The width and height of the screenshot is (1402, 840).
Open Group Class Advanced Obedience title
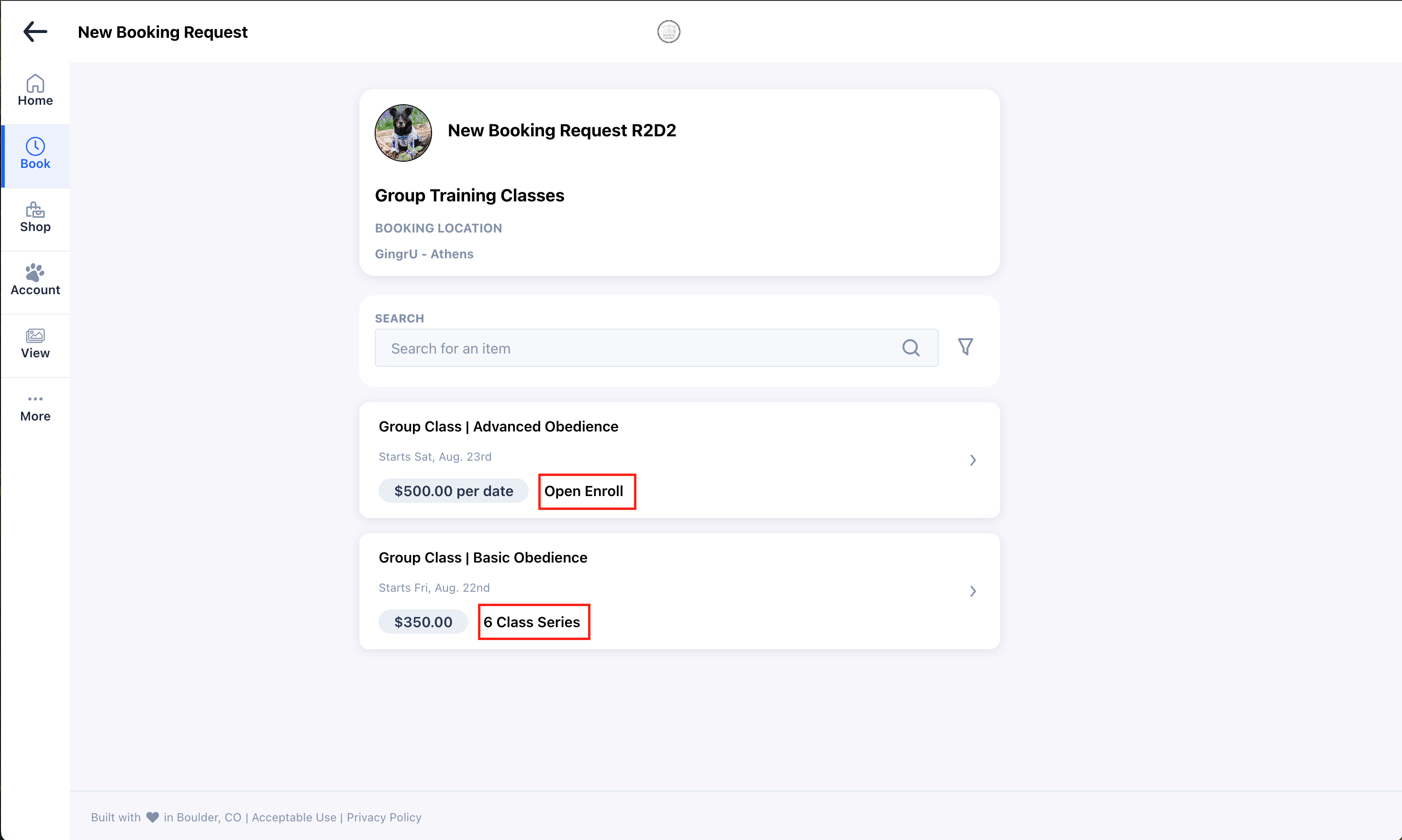pos(498,426)
